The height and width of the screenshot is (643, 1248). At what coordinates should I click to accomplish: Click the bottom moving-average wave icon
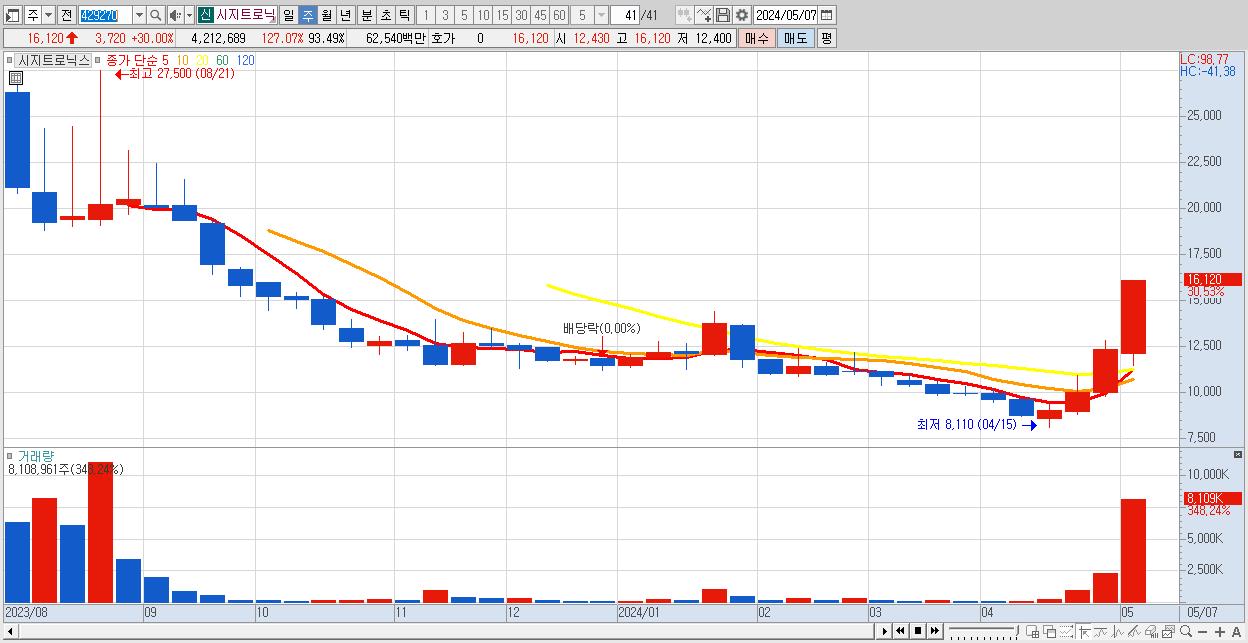1101,632
